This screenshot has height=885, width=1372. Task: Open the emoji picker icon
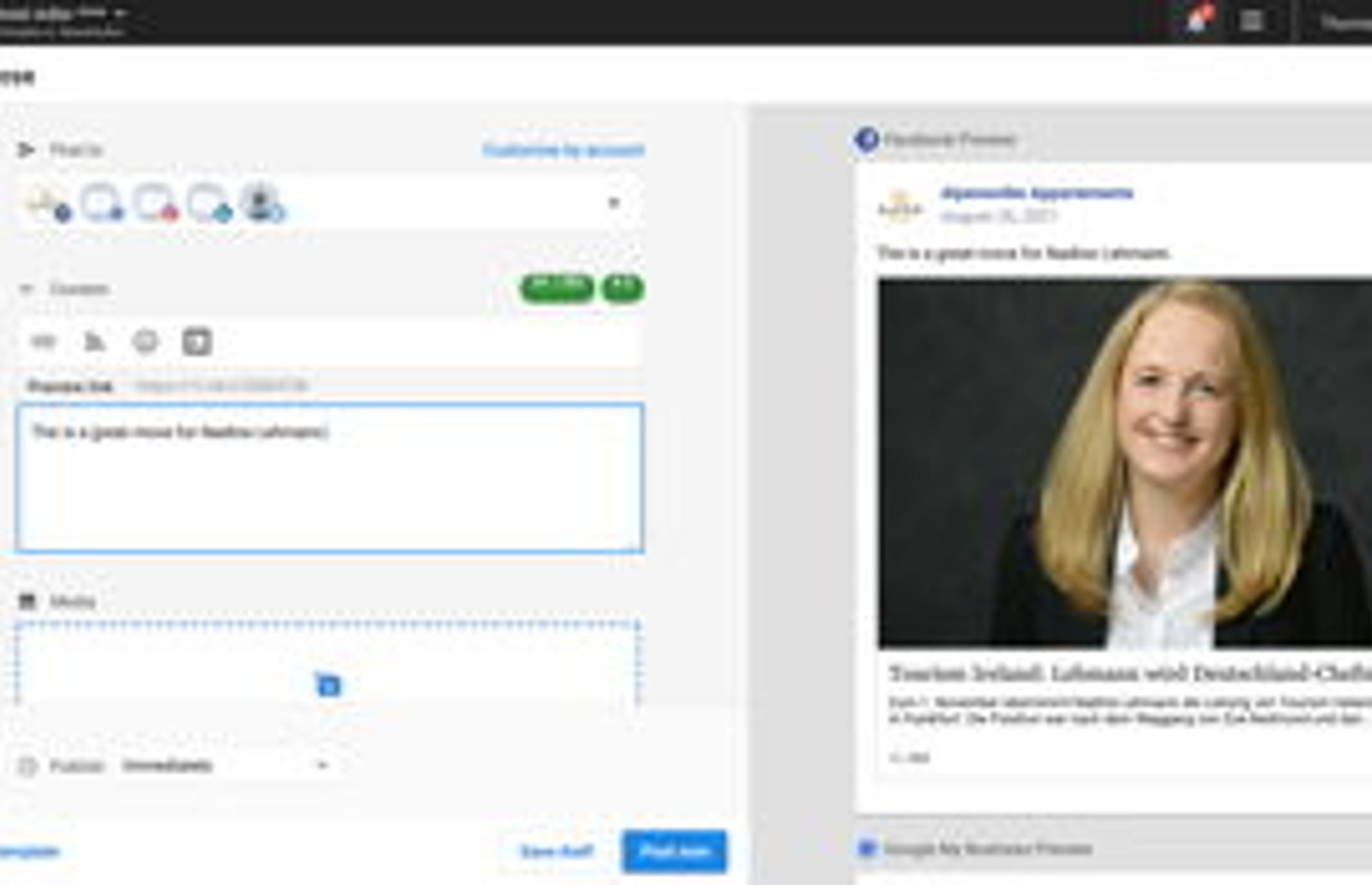(146, 342)
